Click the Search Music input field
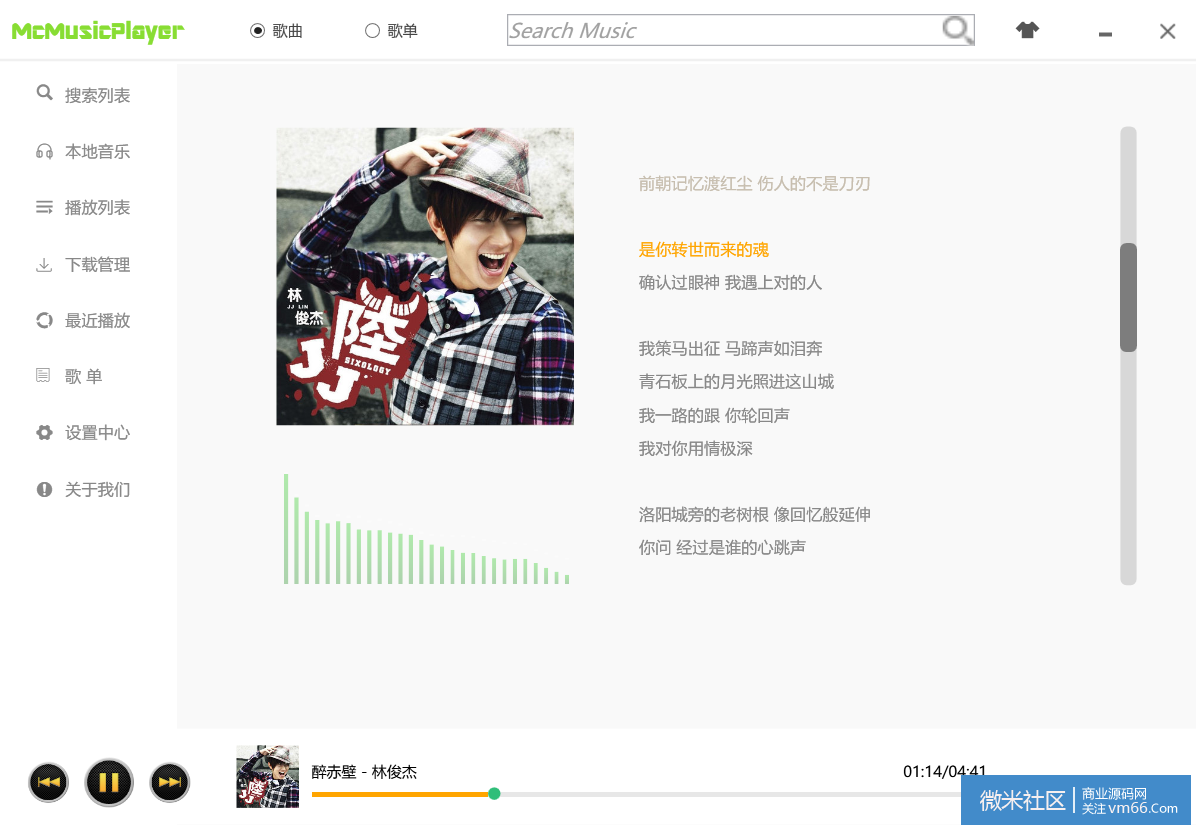The height and width of the screenshot is (825, 1196). [725, 30]
